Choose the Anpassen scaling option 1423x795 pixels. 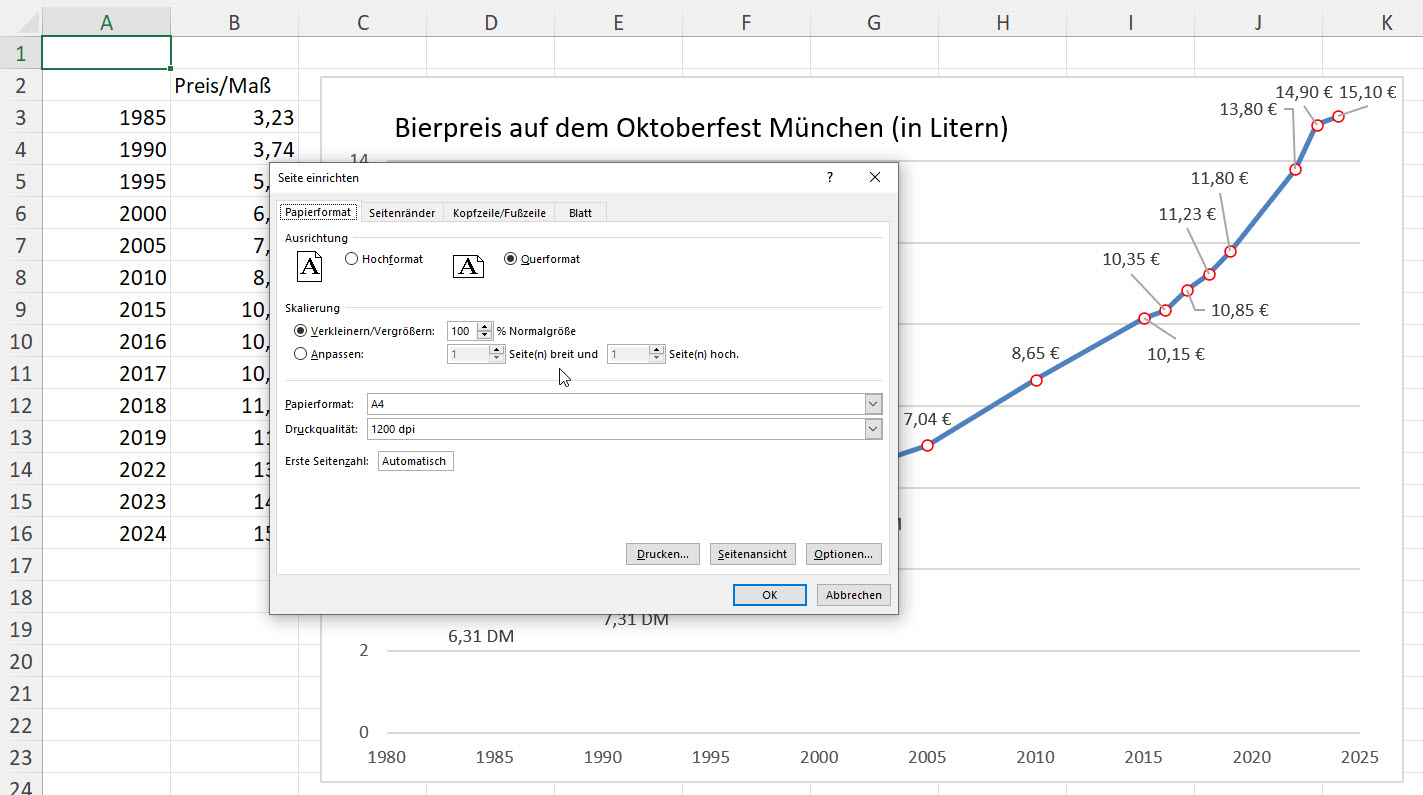coord(301,353)
